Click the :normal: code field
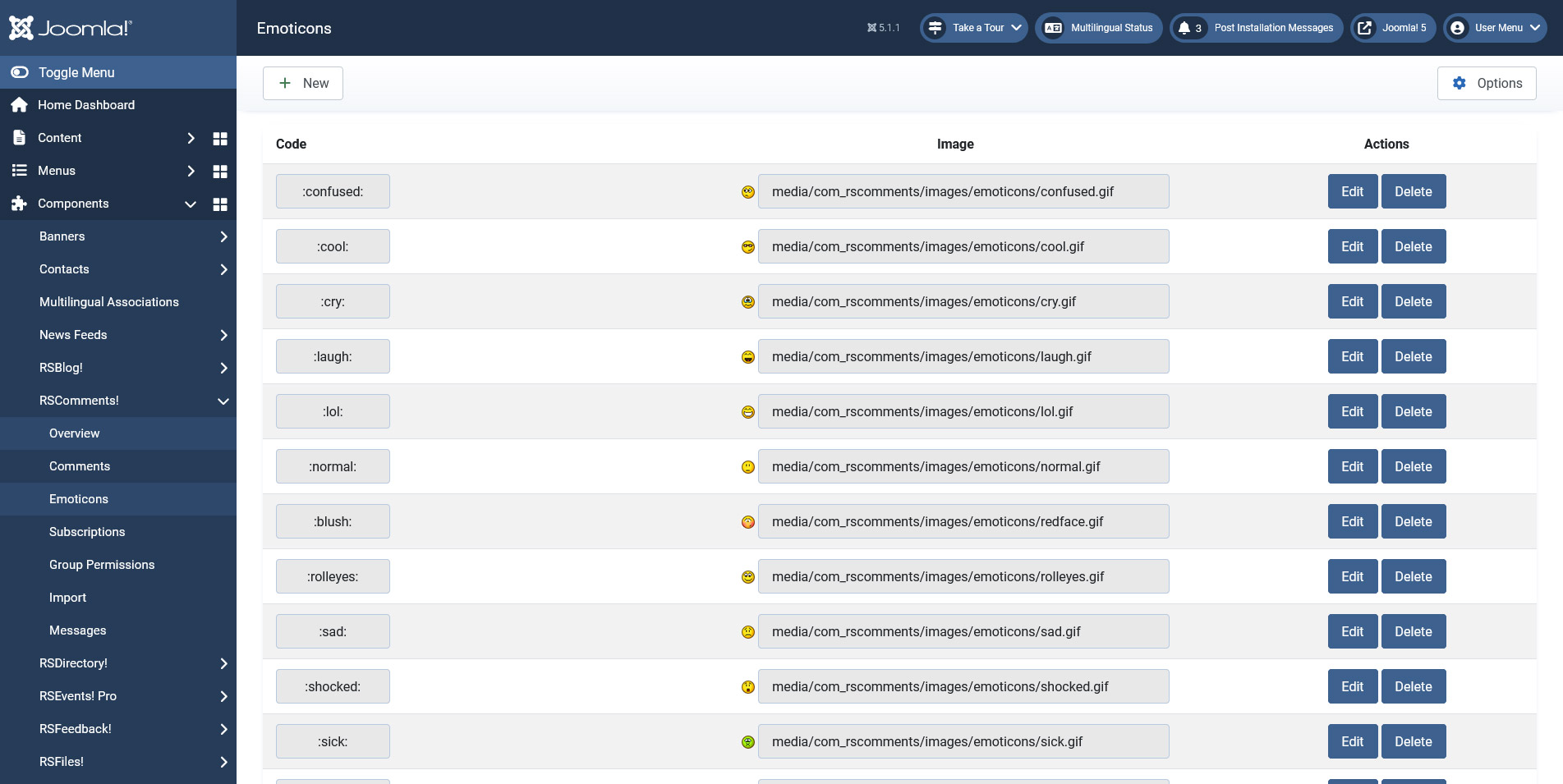The image size is (1563, 784). (x=333, y=466)
